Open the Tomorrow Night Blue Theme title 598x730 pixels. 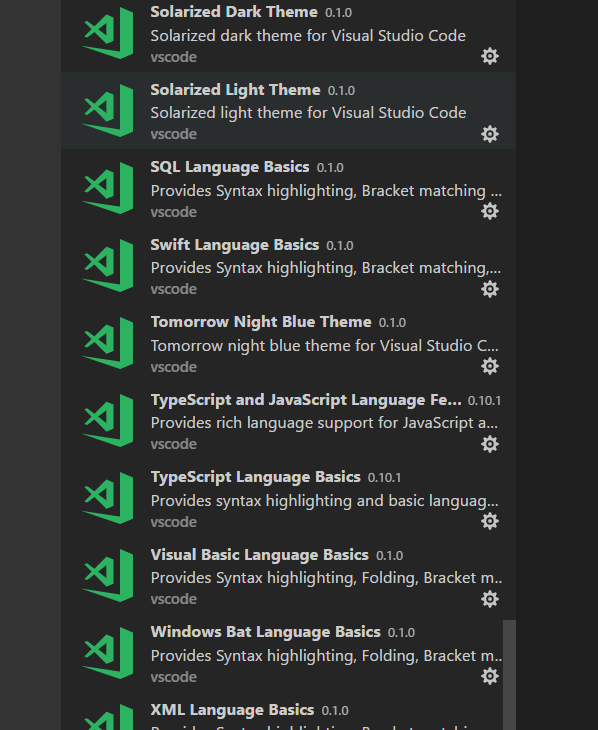pos(261,322)
